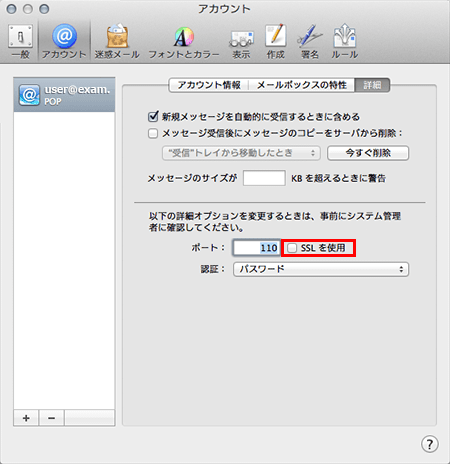Add new account with plus button
The image size is (450, 464).
pos(26,418)
